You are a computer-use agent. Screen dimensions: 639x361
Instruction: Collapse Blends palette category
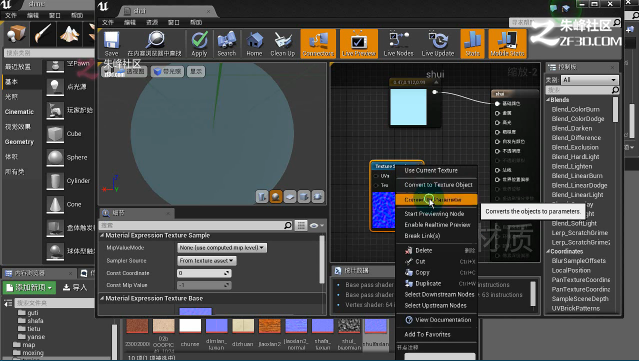(x=548, y=100)
